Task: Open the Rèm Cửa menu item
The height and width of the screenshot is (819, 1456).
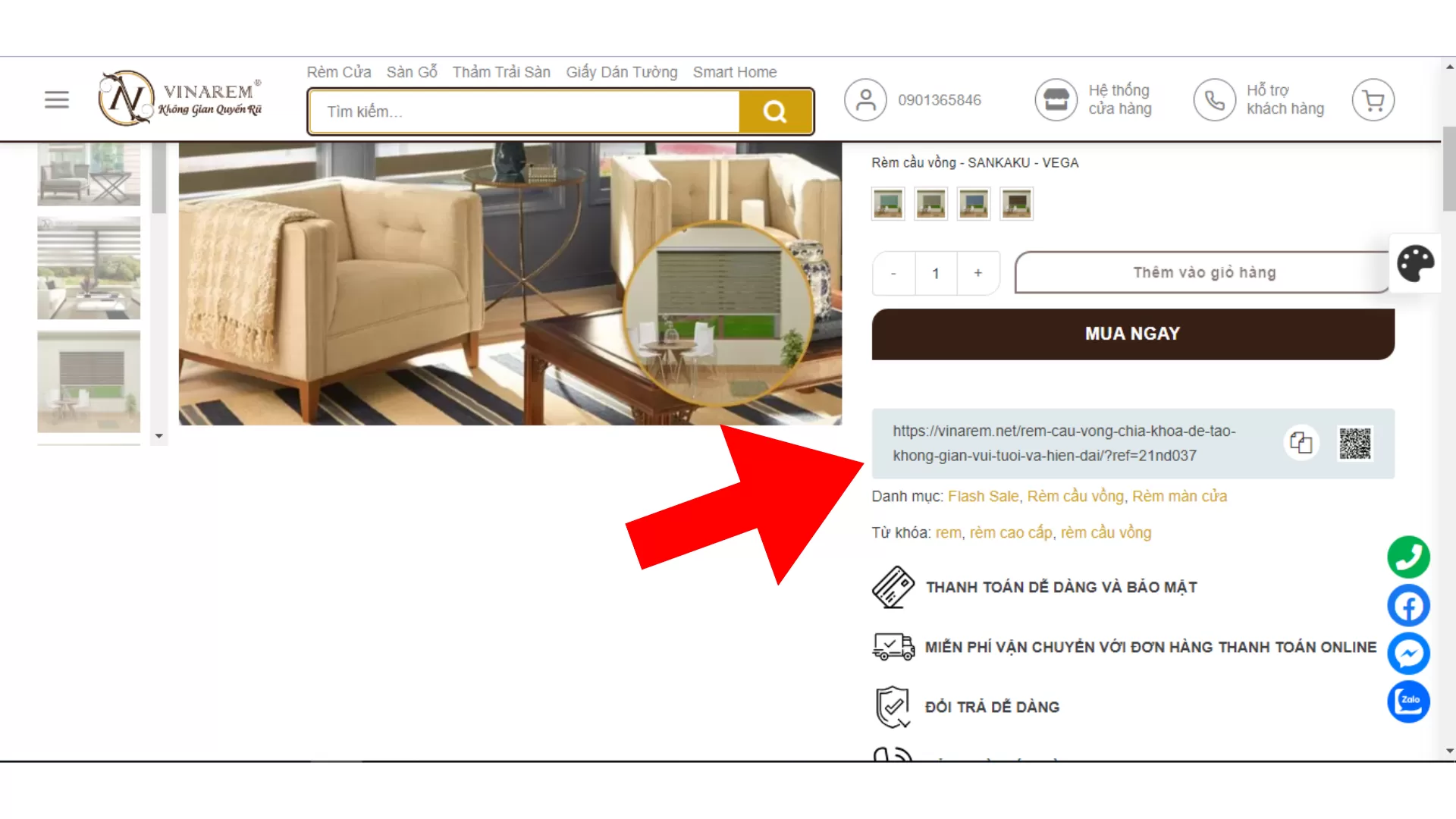Action: tap(339, 72)
